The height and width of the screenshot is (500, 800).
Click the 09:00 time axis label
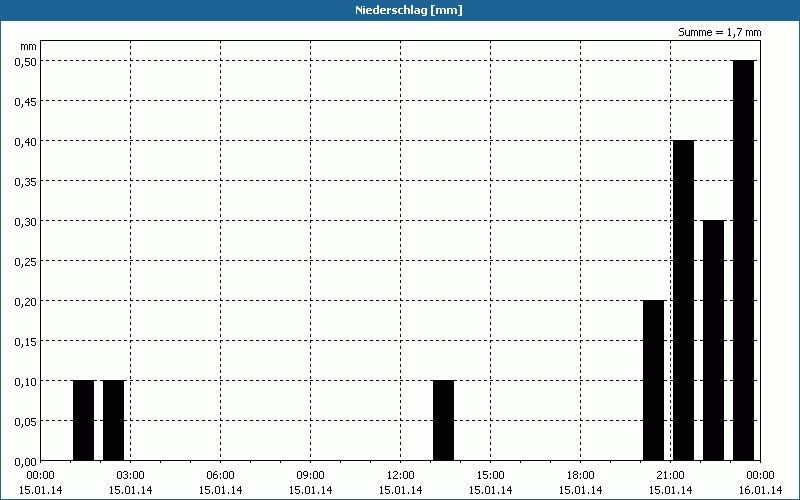point(310,476)
